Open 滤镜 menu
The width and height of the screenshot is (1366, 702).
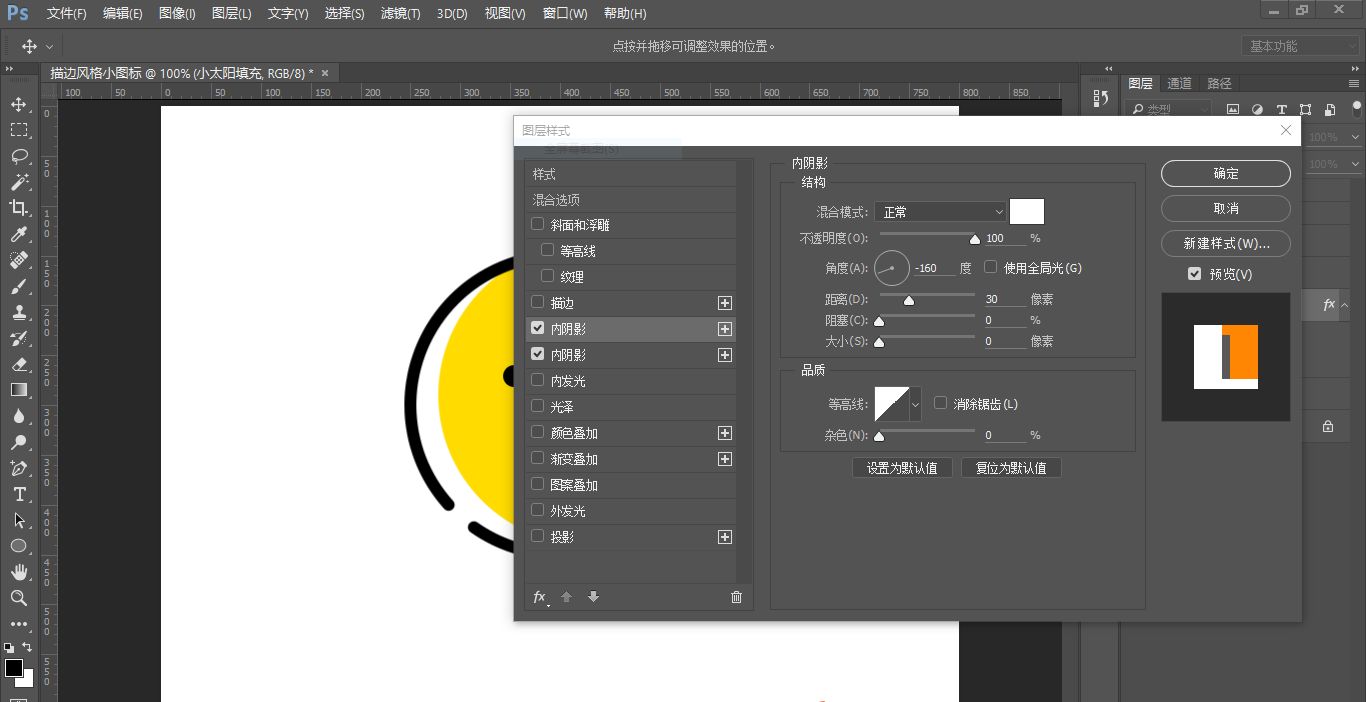[401, 14]
